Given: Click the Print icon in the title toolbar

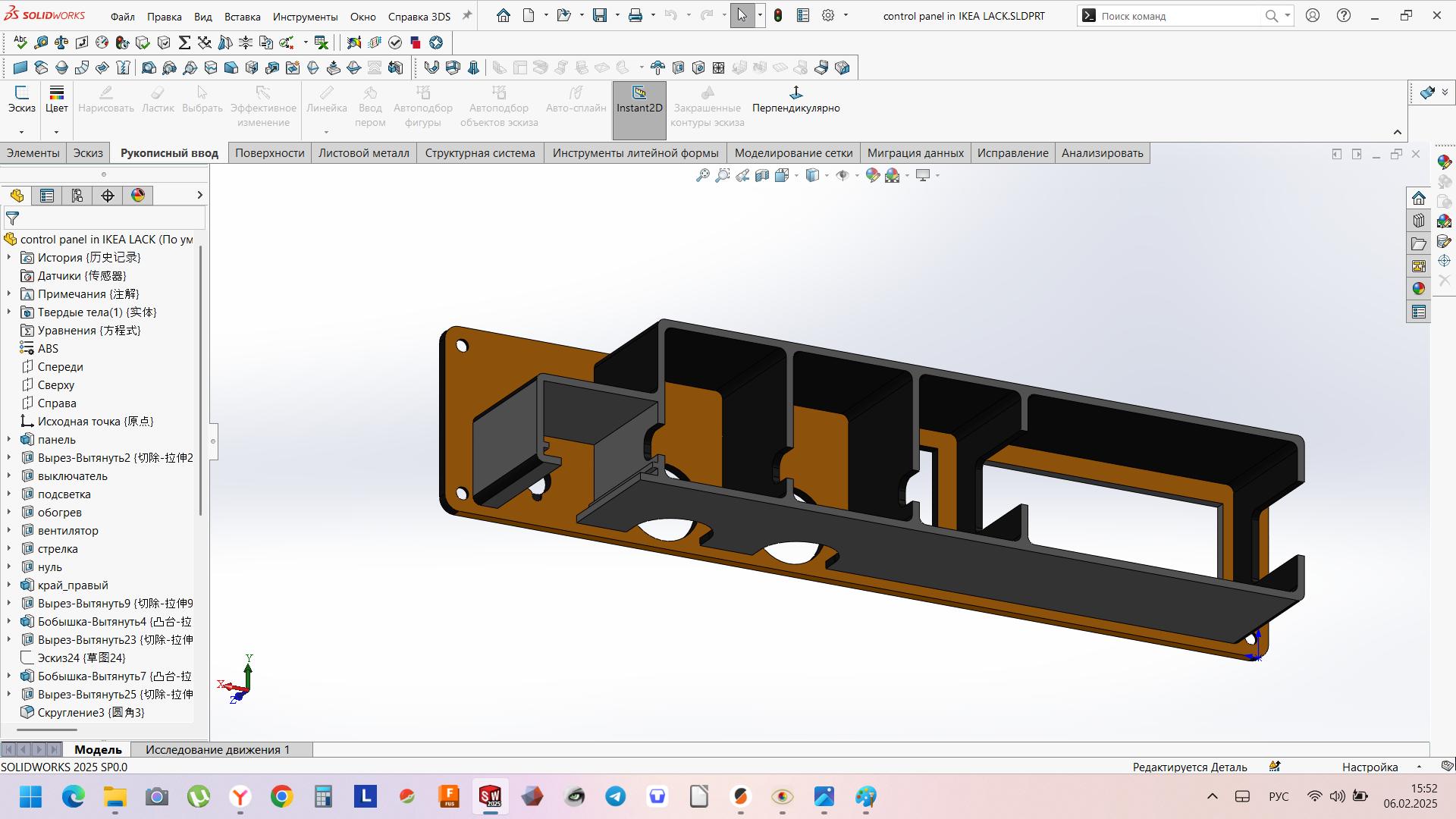Looking at the screenshot, I should 635,15.
